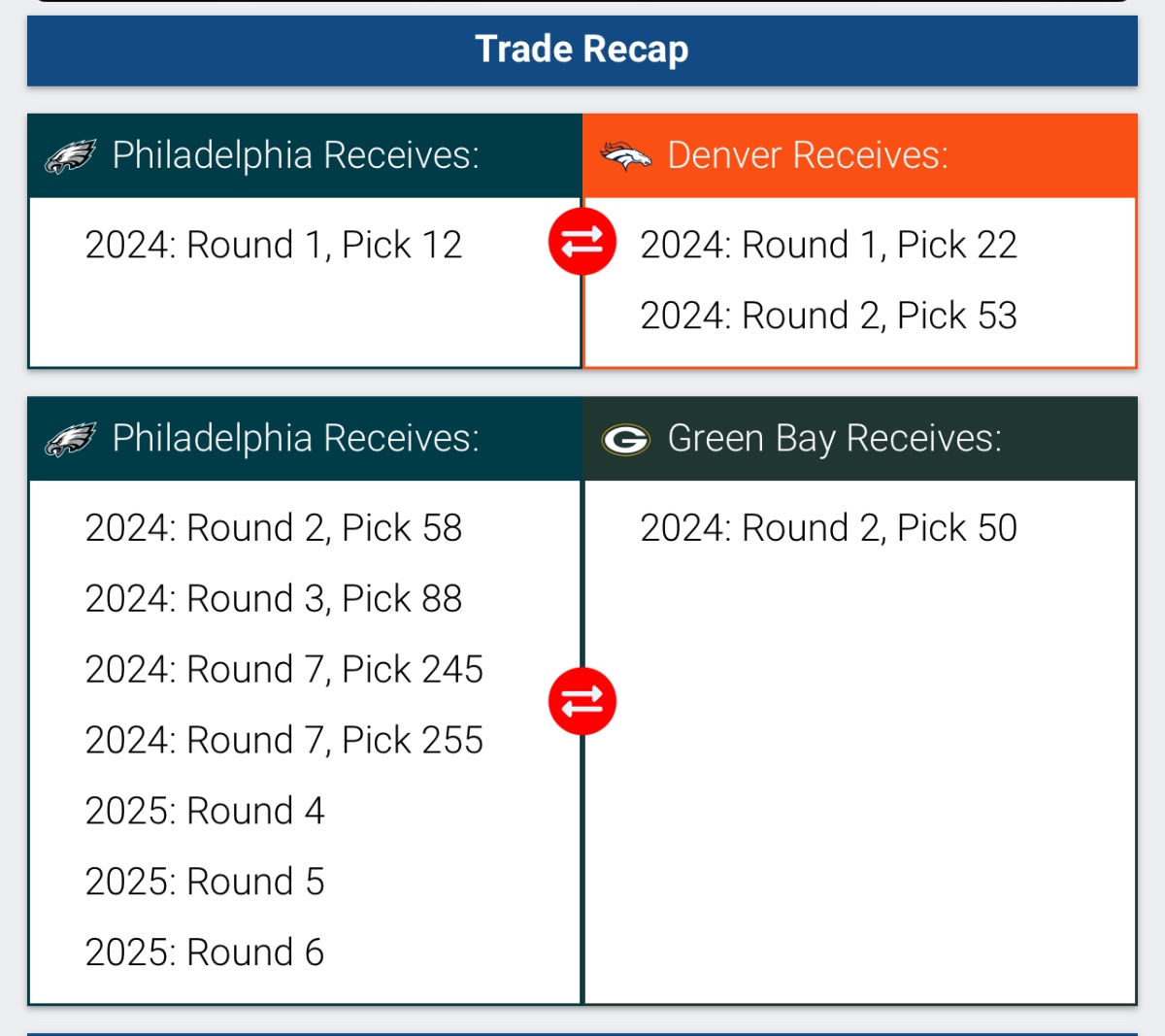Viewport: 1165px width, 1036px height.
Task: Tap the swap icon in the Green Bay trade
Action: coord(582,700)
